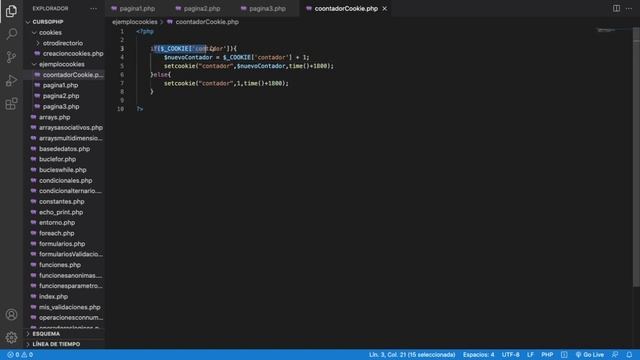Open the Manage gear settings icon
This screenshot has height=360, width=640.
(11, 338)
